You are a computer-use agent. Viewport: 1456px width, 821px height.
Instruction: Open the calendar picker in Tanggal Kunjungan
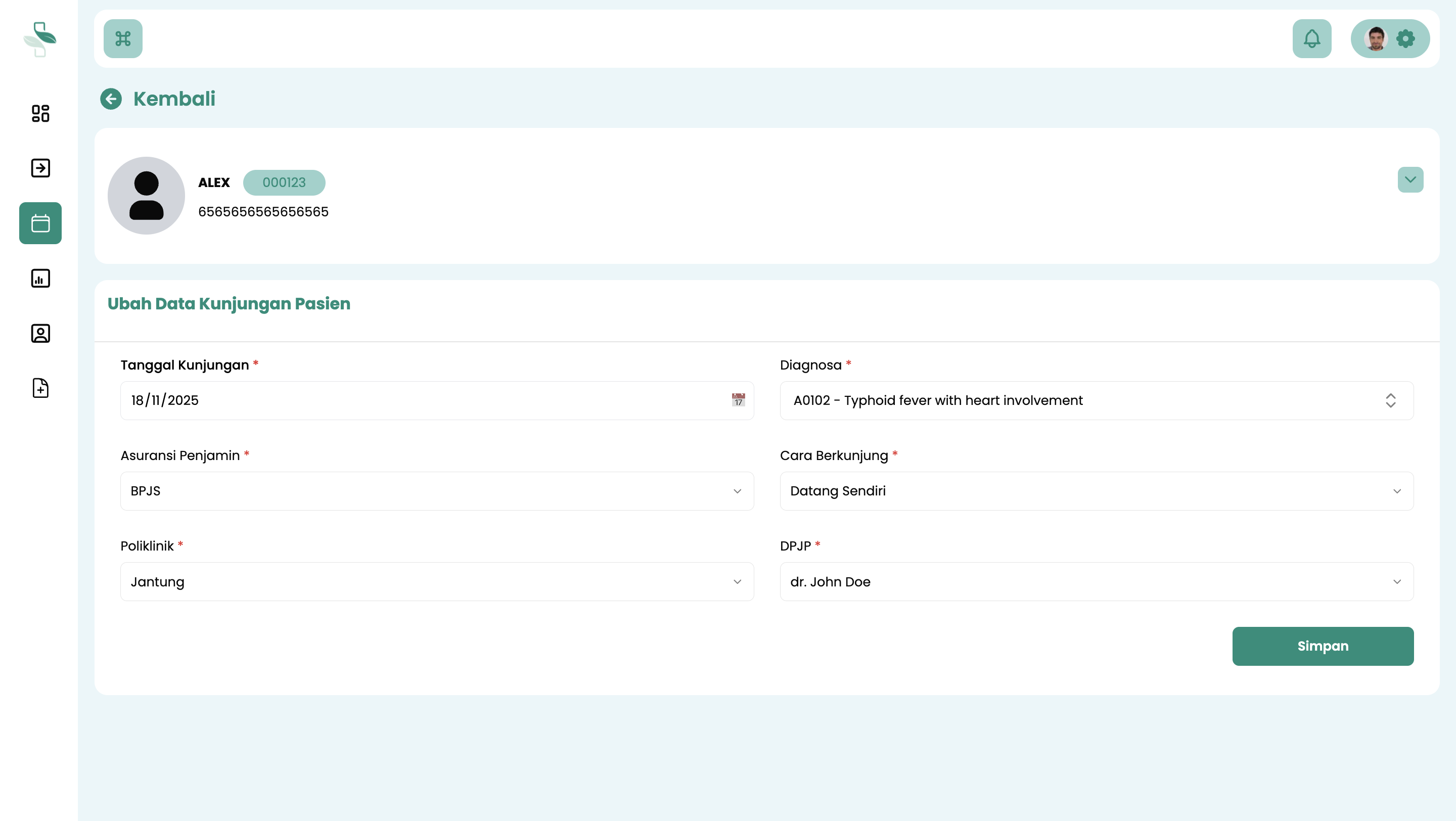tap(738, 400)
